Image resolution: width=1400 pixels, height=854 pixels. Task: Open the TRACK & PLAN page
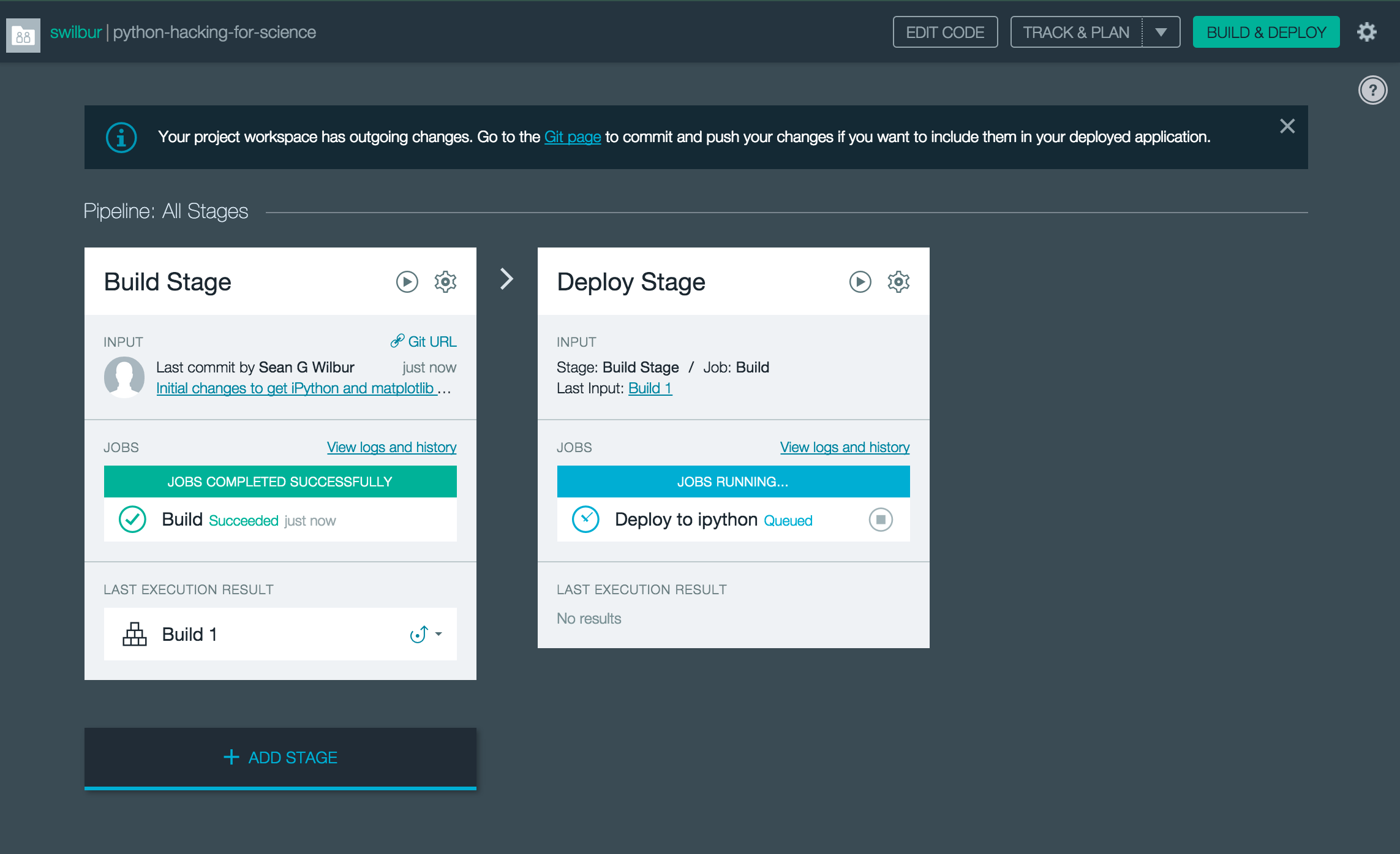pyautogui.click(x=1076, y=32)
